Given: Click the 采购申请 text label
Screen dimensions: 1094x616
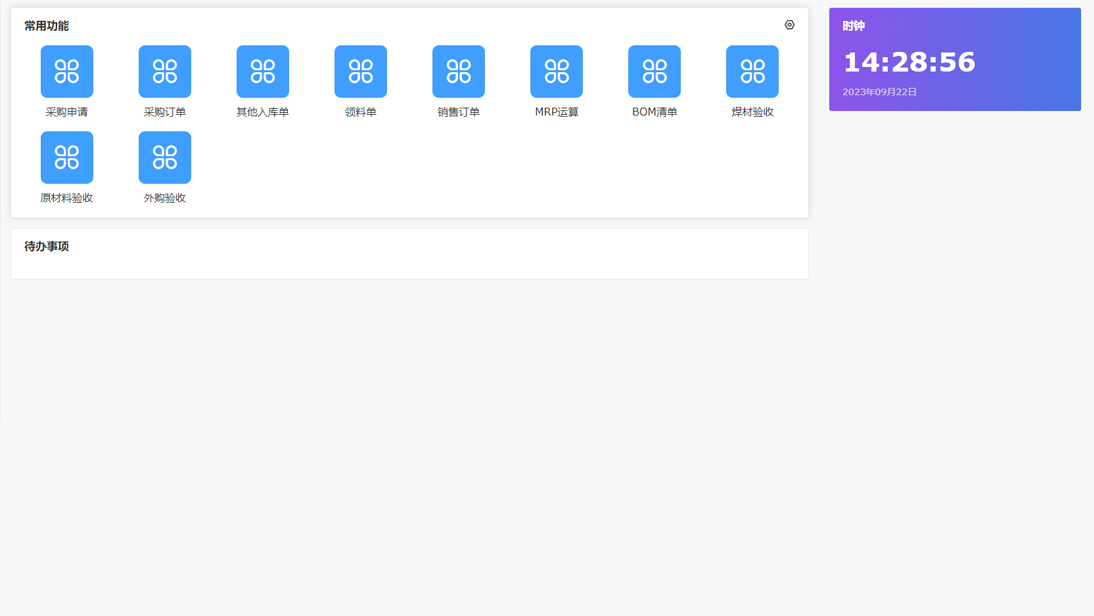Looking at the screenshot, I should point(67,112).
